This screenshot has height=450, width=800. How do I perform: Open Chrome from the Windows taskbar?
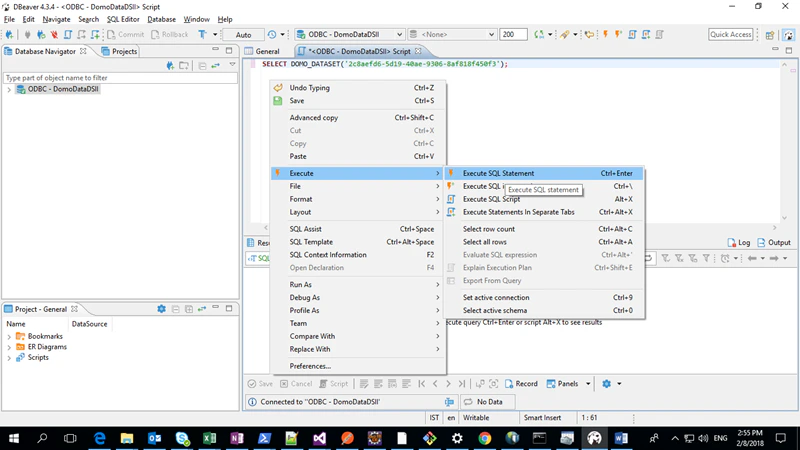point(485,438)
